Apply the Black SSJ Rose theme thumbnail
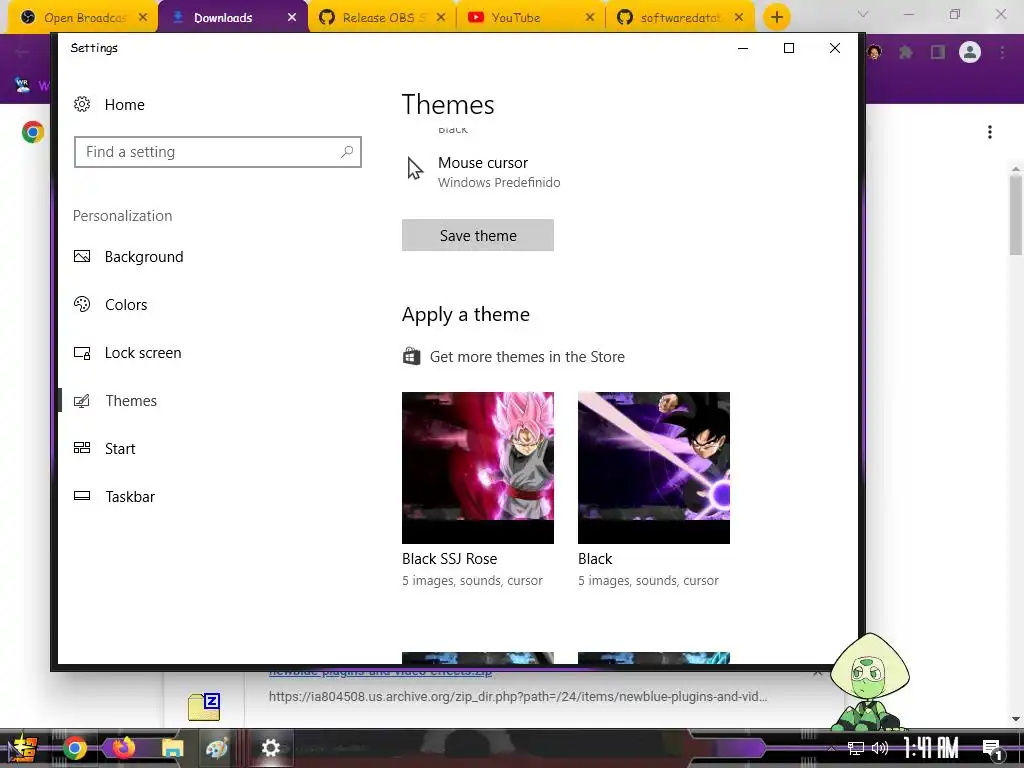 pyautogui.click(x=477, y=468)
